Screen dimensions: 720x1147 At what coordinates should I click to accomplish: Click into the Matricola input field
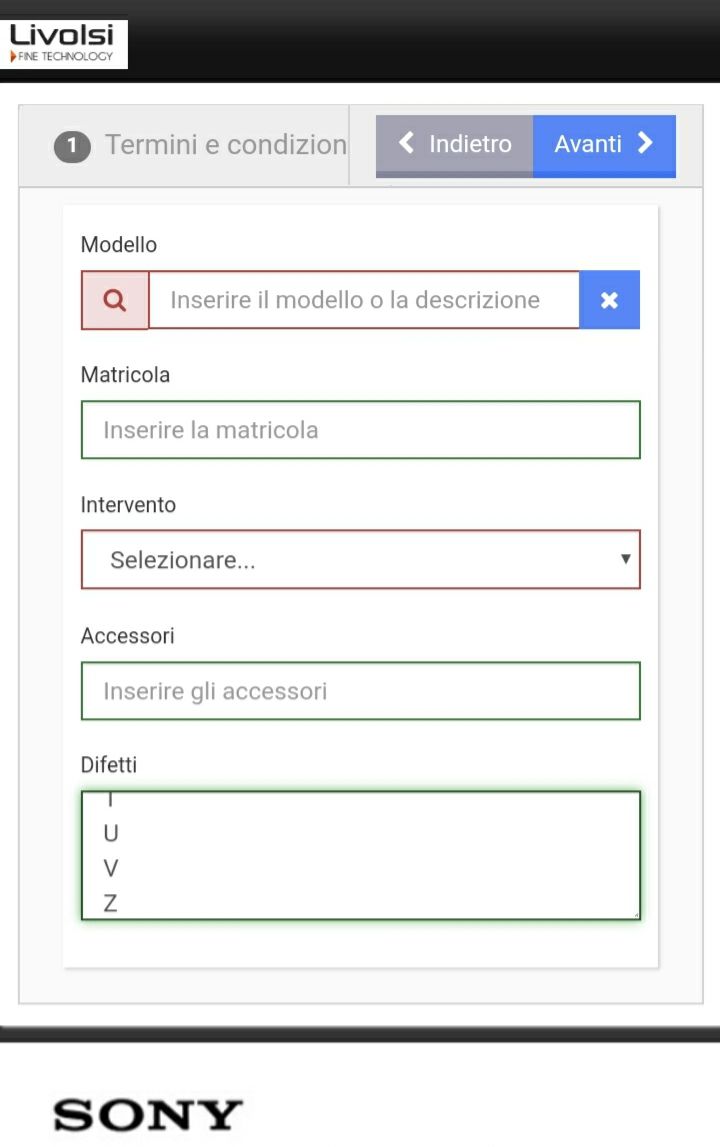pyautogui.click(x=360, y=430)
